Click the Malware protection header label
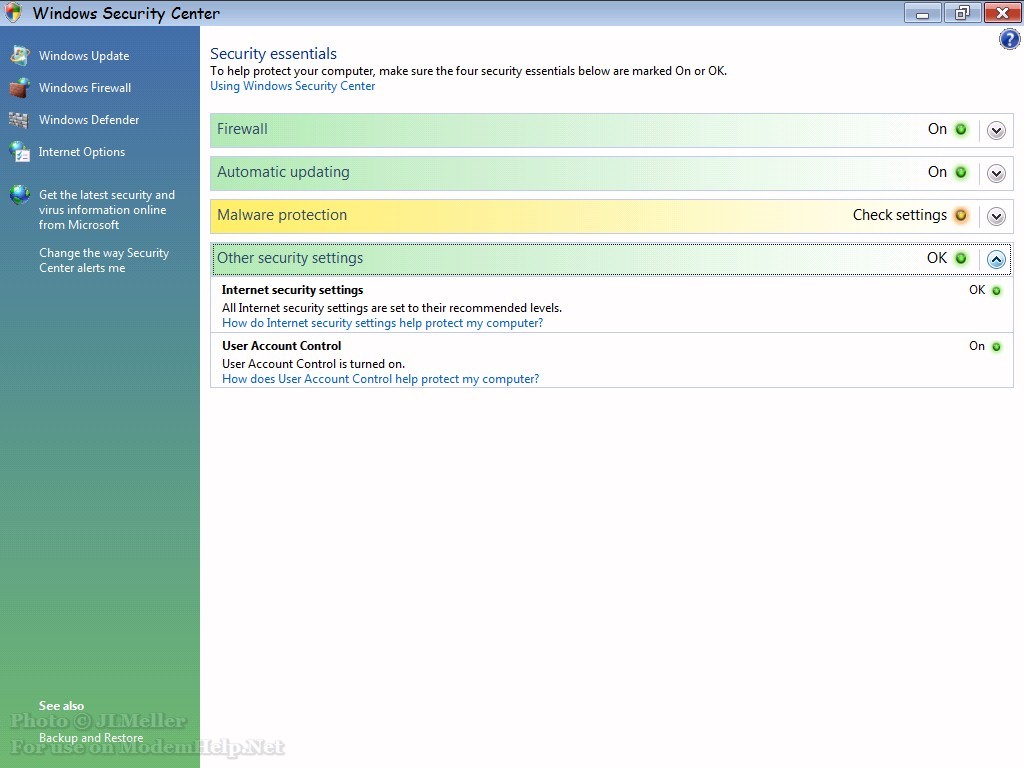 pos(282,215)
